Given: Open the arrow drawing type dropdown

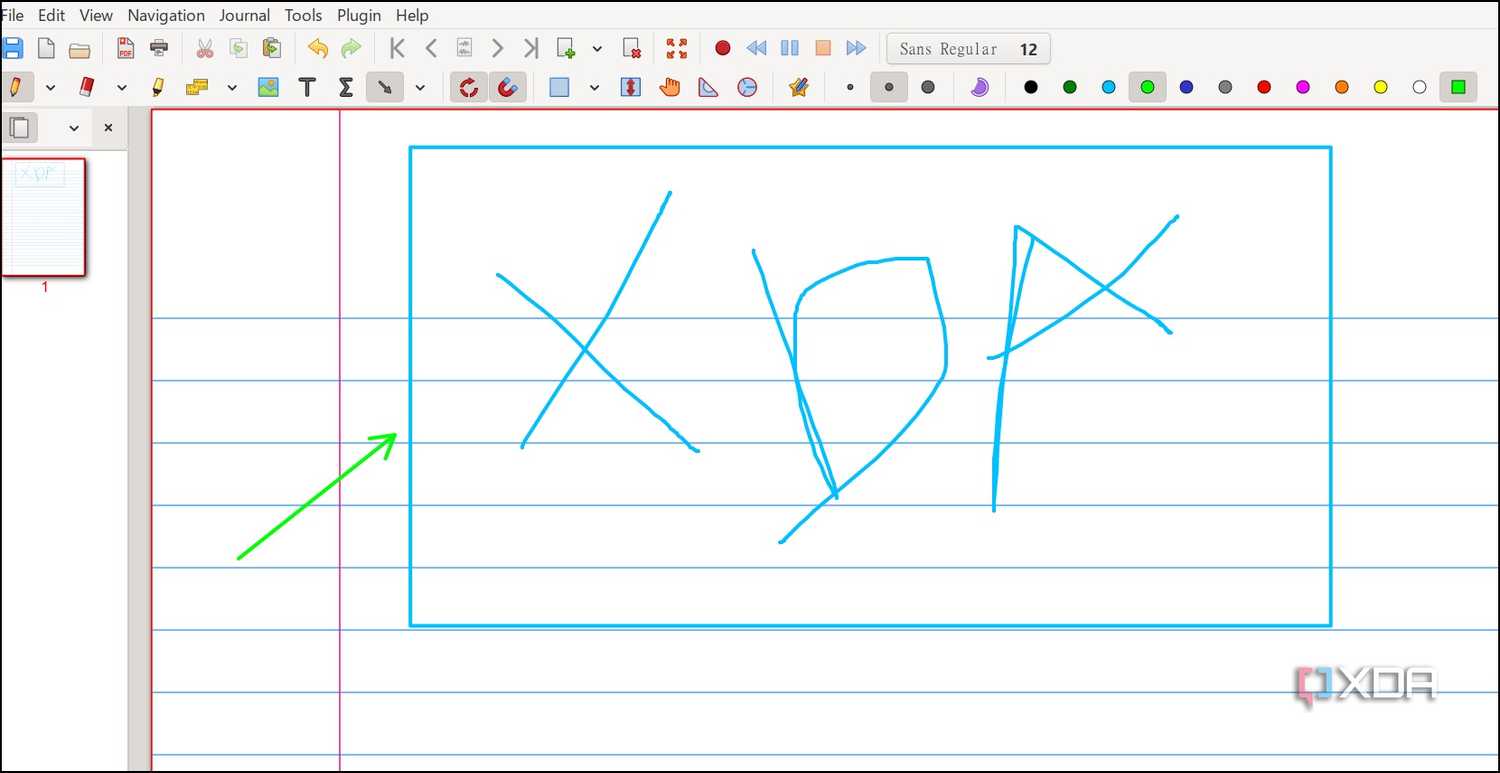Looking at the screenshot, I should 420,87.
